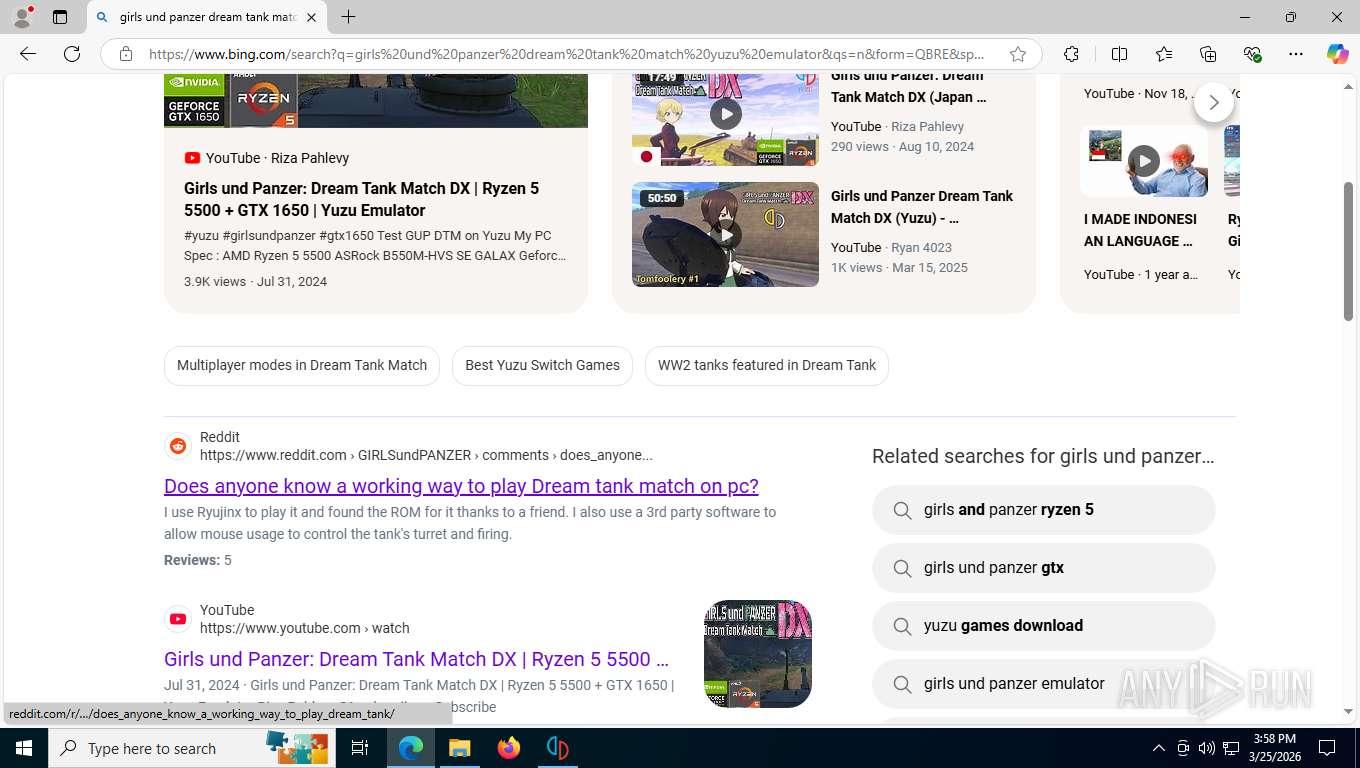1360x768 pixels.
Task: Click the page vertical scrollbar thumb
Action: tap(1348, 250)
